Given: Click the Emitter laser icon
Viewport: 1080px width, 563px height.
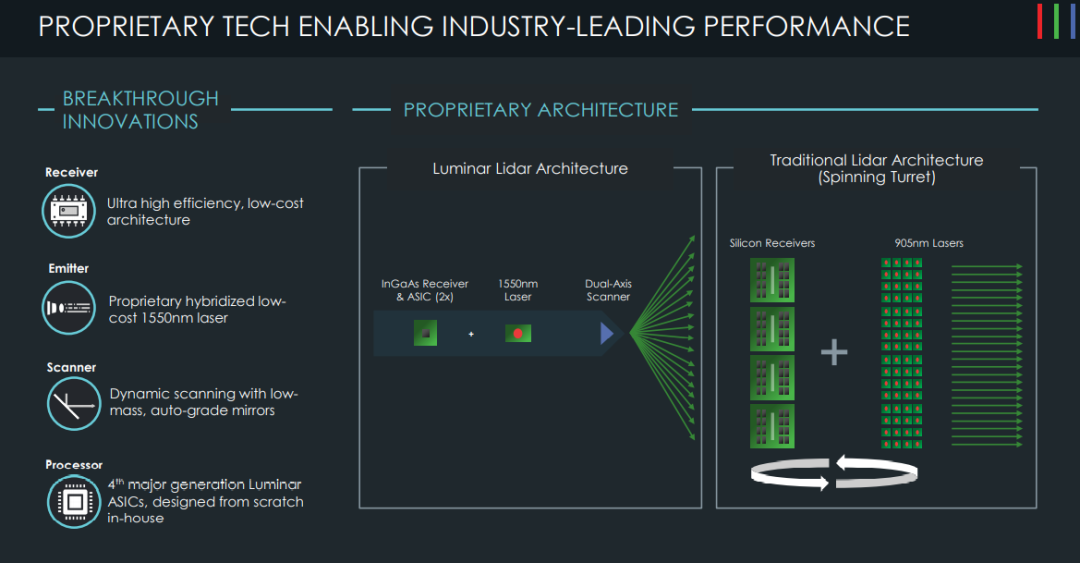Looking at the screenshot, I should [x=69, y=307].
